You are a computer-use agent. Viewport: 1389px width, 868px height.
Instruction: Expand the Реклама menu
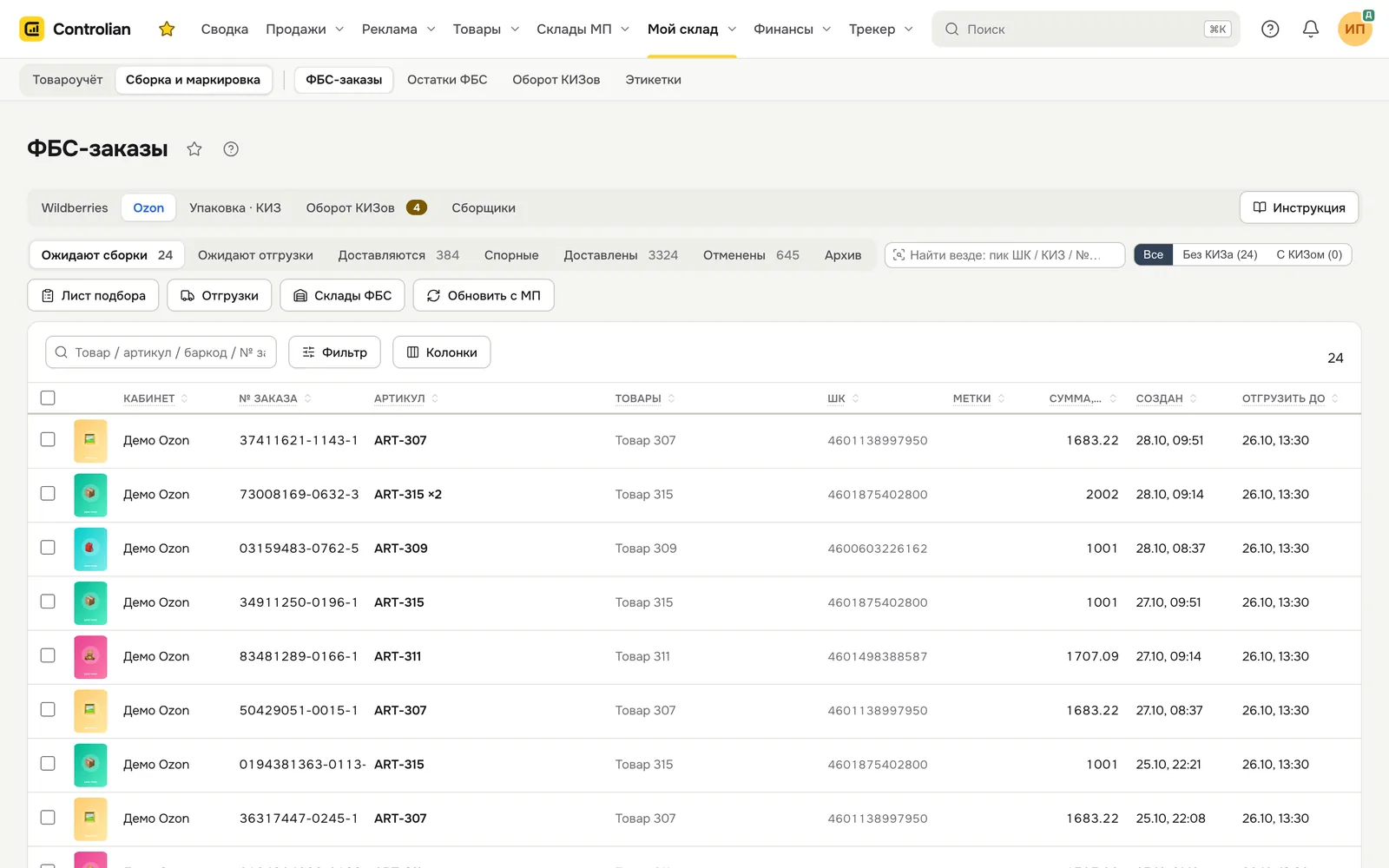pyautogui.click(x=398, y=30)
